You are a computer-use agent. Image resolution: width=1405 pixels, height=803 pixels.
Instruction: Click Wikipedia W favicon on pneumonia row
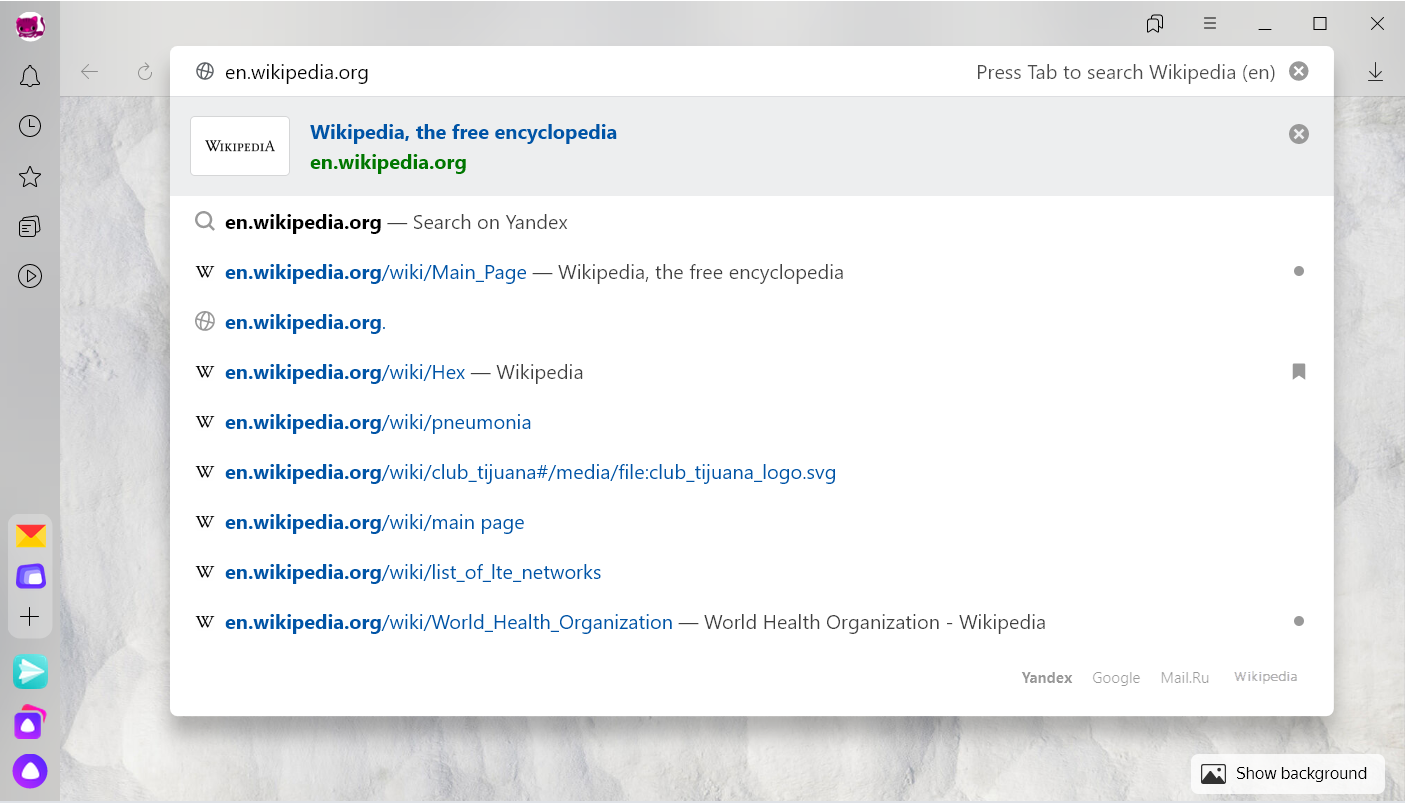click(x=205, y=422)
